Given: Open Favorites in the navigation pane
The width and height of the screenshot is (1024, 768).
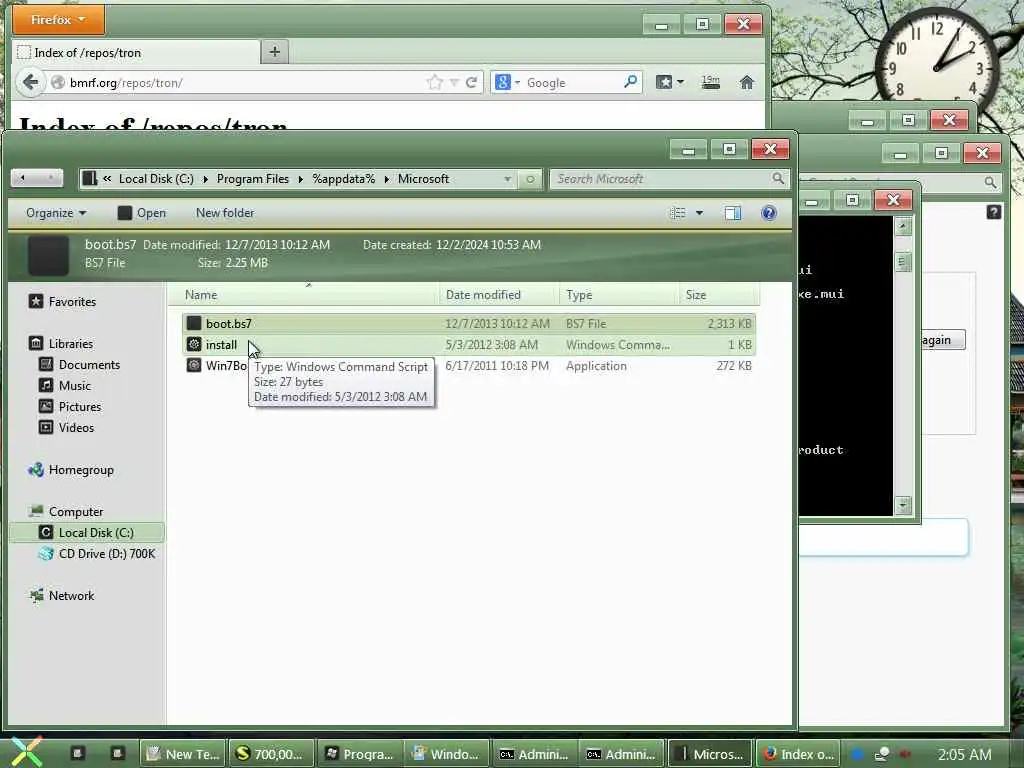Looking at the screenshot, I should [72, 302].
